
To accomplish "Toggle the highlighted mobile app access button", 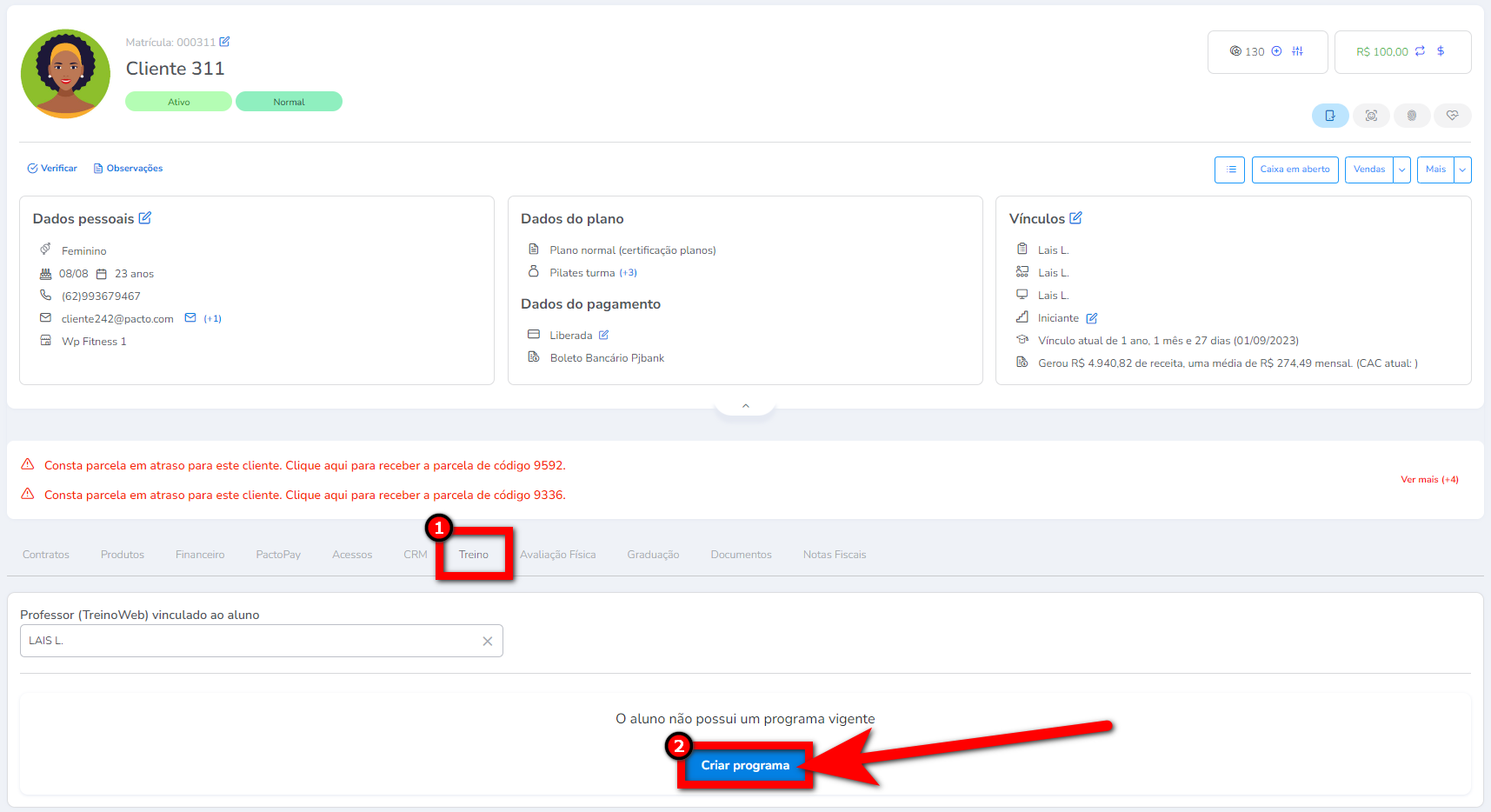I will point(1330,116).
